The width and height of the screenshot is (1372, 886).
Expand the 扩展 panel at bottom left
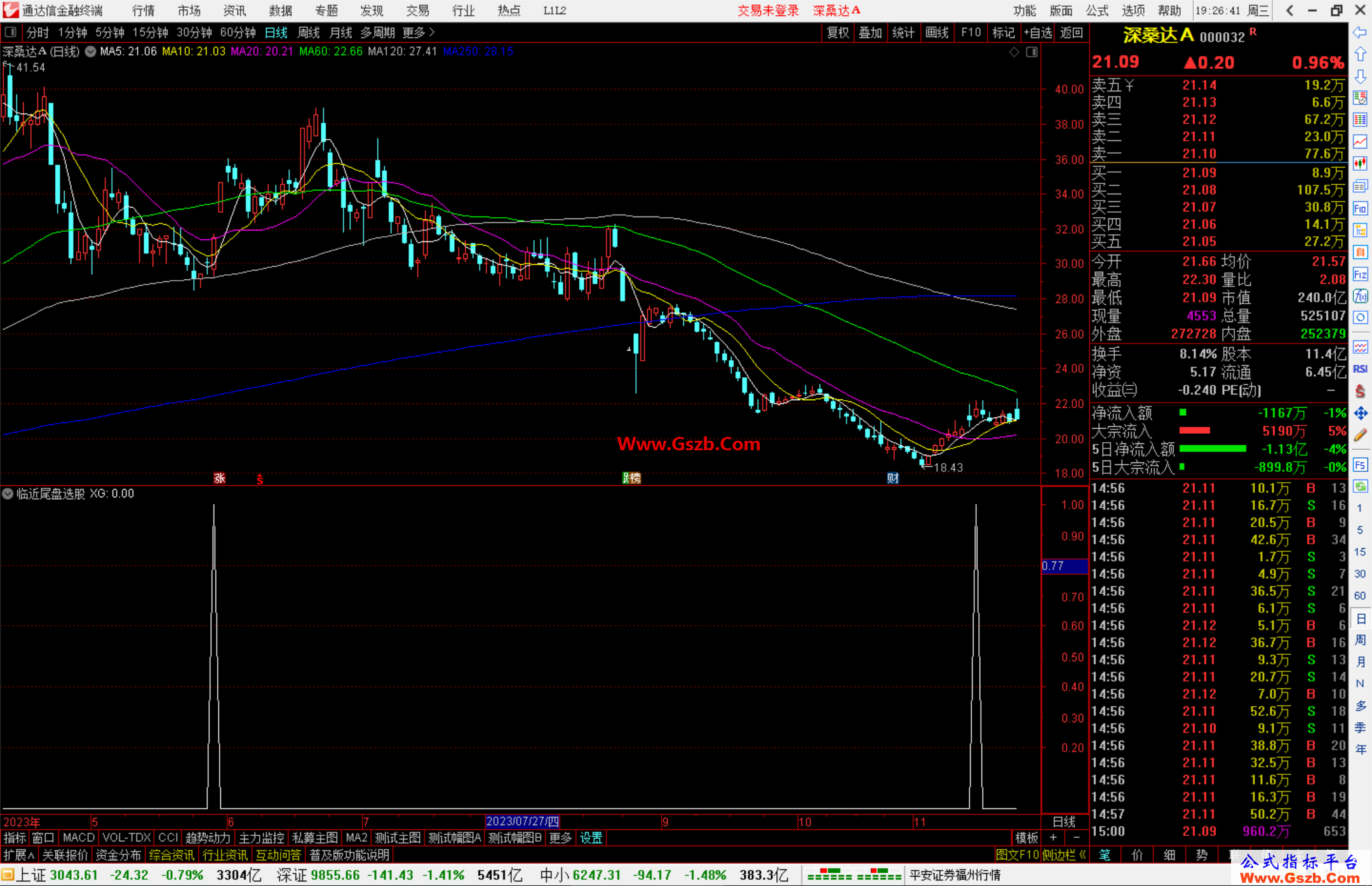18,855
